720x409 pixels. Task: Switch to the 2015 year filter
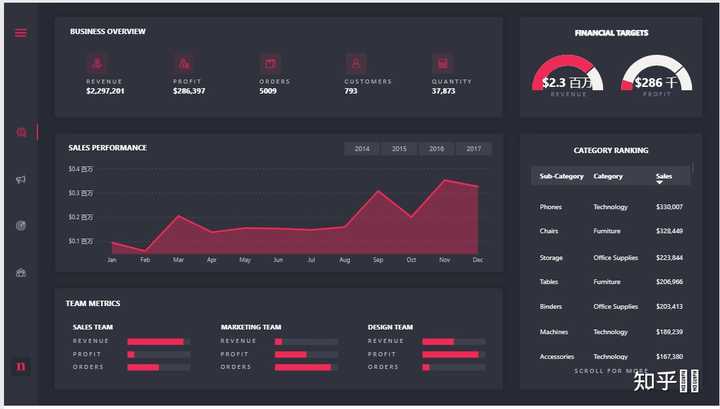(399, 149)
